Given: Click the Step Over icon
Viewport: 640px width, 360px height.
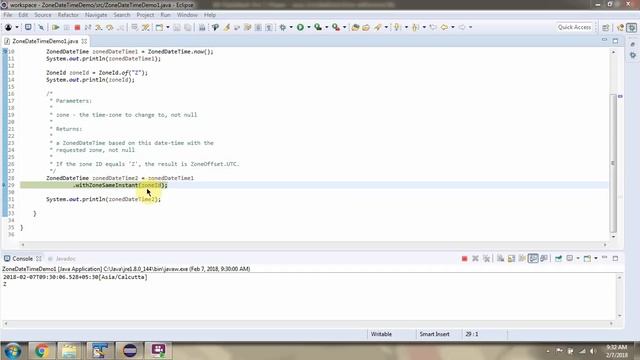Looking at the screenshot, I should [x=110, y=27].
